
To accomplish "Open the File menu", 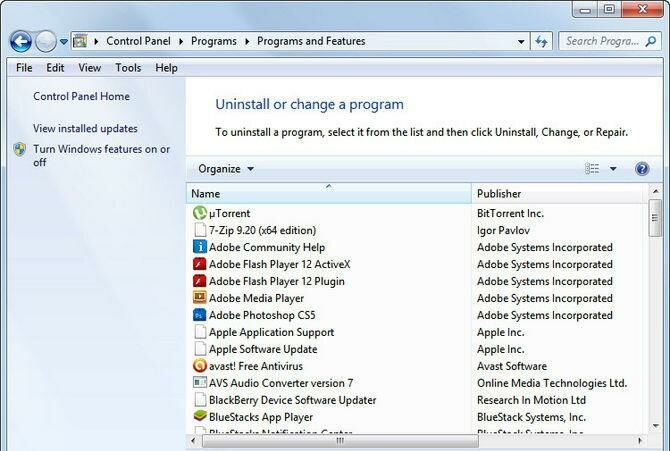I will click(24, 68).
